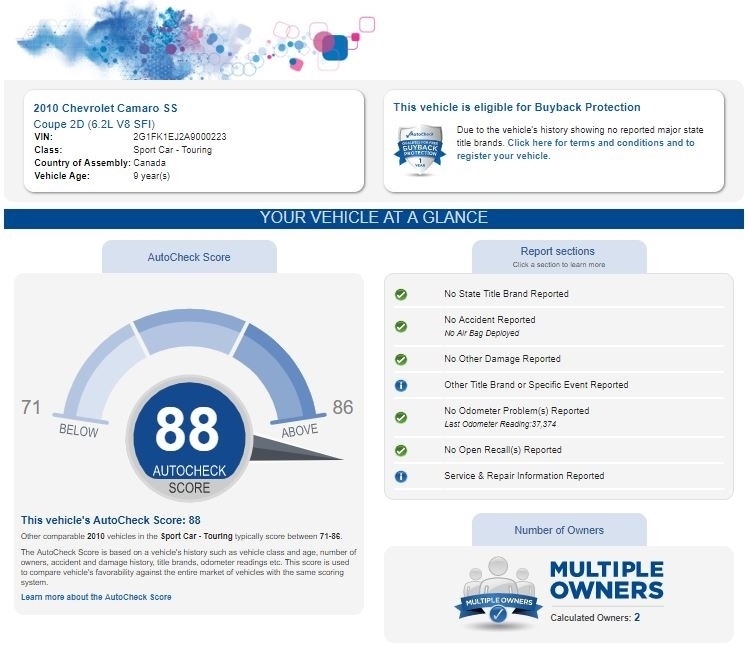
Task: Click blue info icon beside Other Title Brand
Action: [401, 385]
